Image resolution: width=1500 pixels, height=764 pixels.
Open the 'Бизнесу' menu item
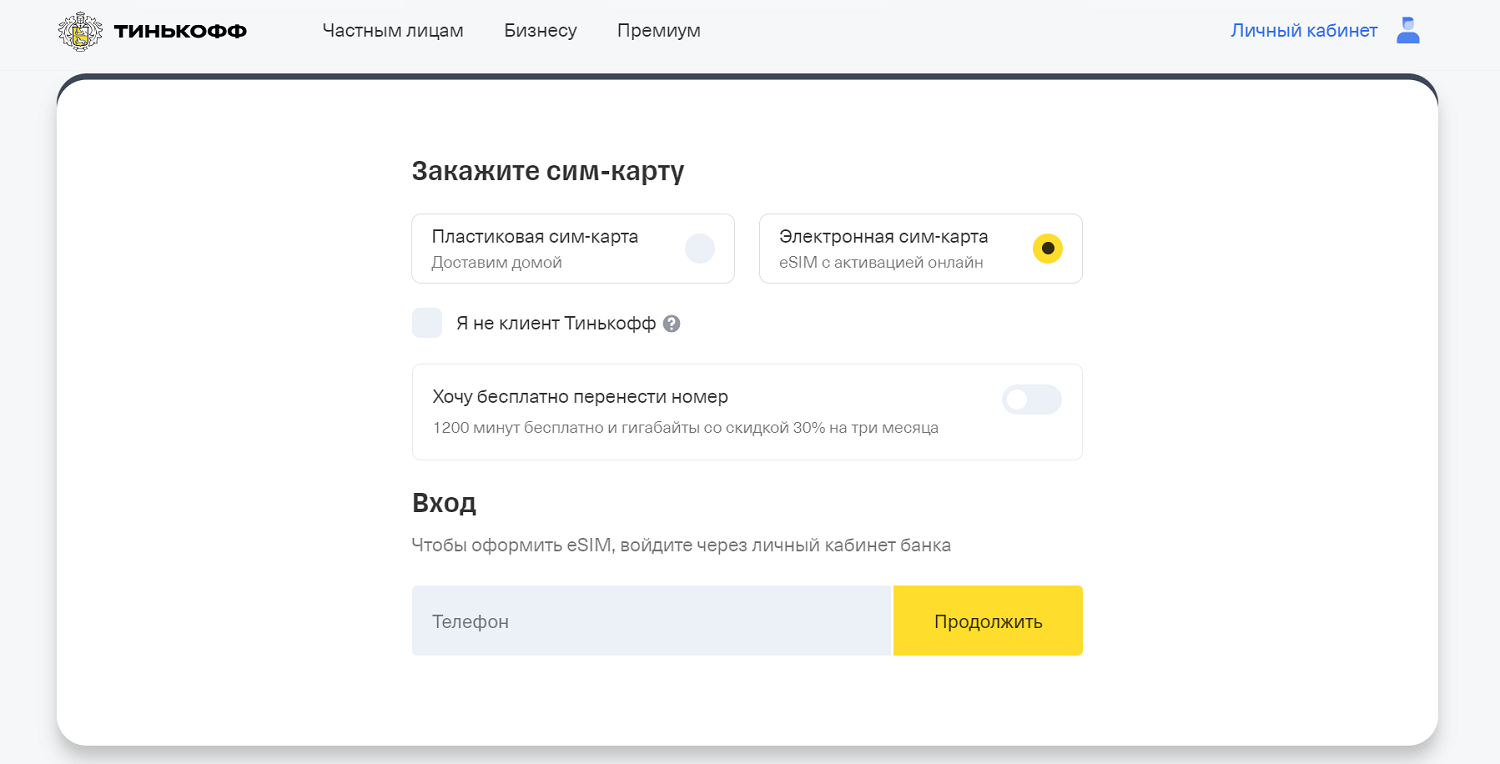tap(540, 31)
